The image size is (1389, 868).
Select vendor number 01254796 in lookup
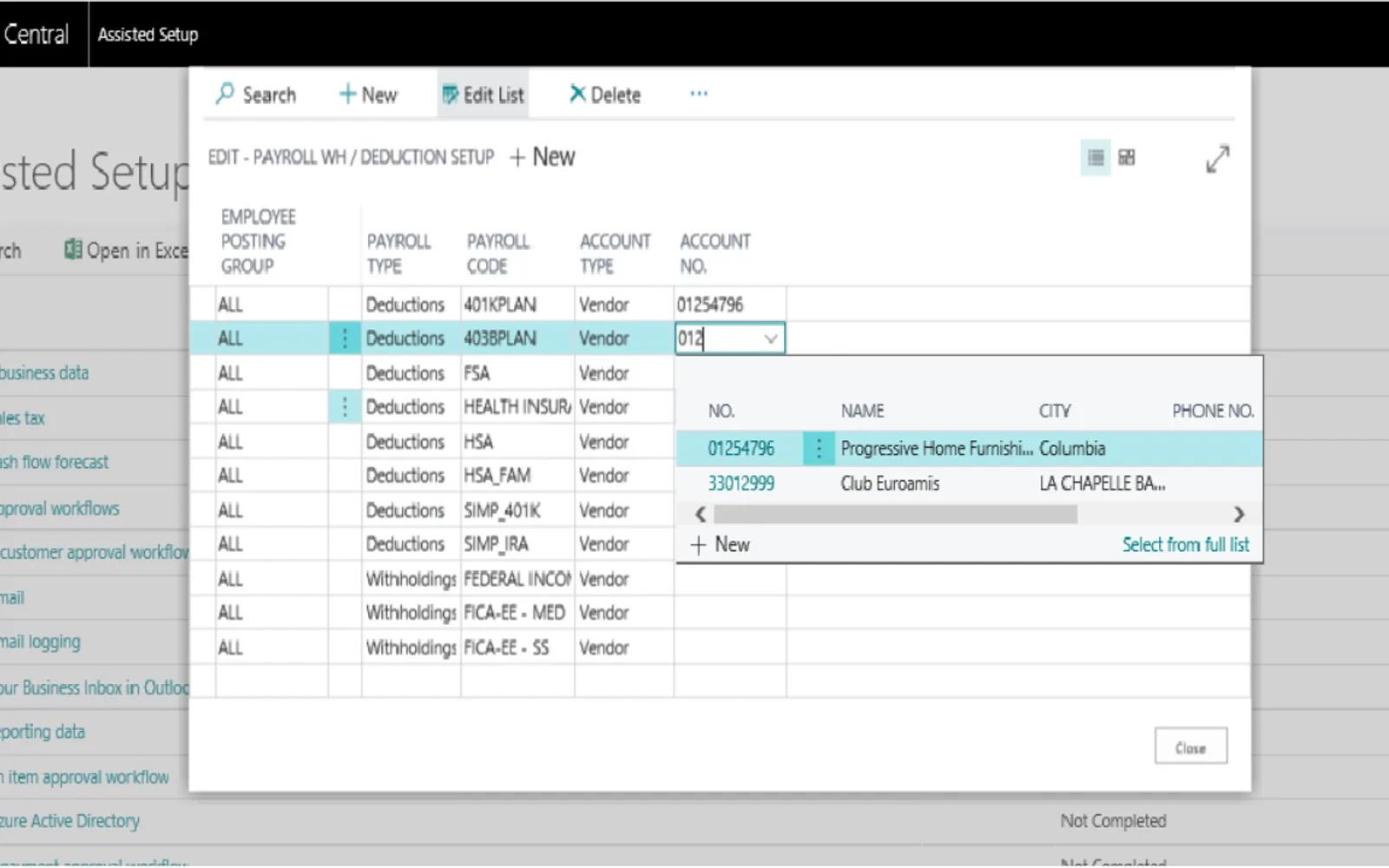tap(741, 449)
